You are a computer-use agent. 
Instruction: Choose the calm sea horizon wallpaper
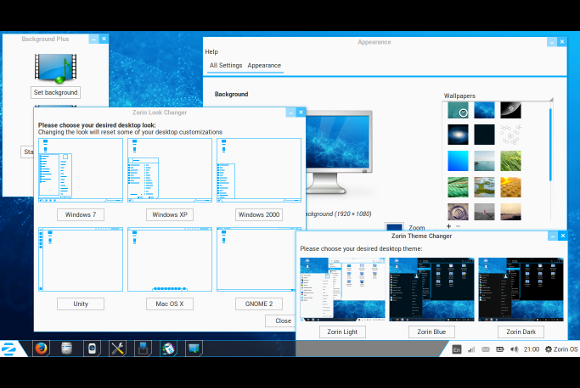484,161
